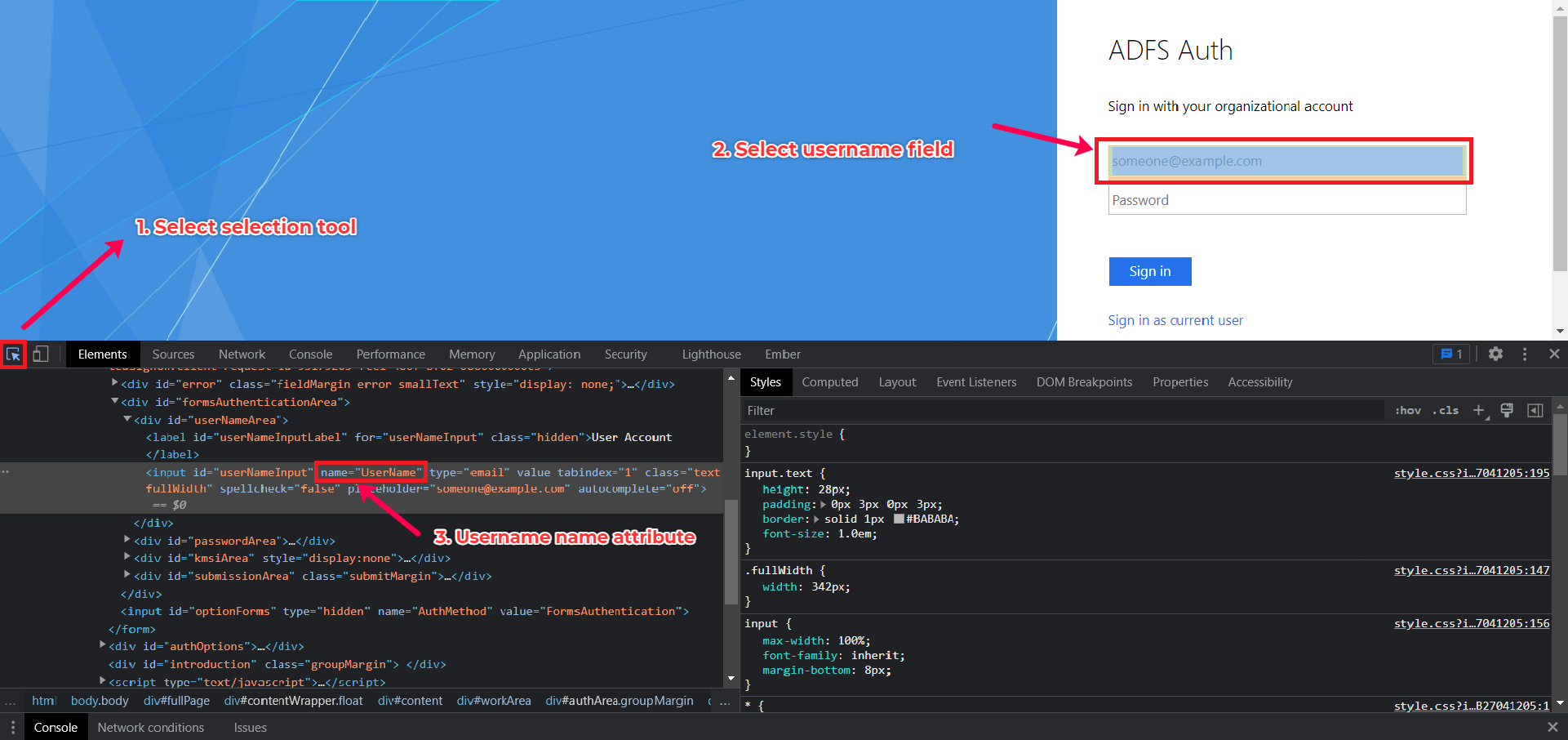
Task: Open the Accessibility pane tab
Action: [1260, 382]
